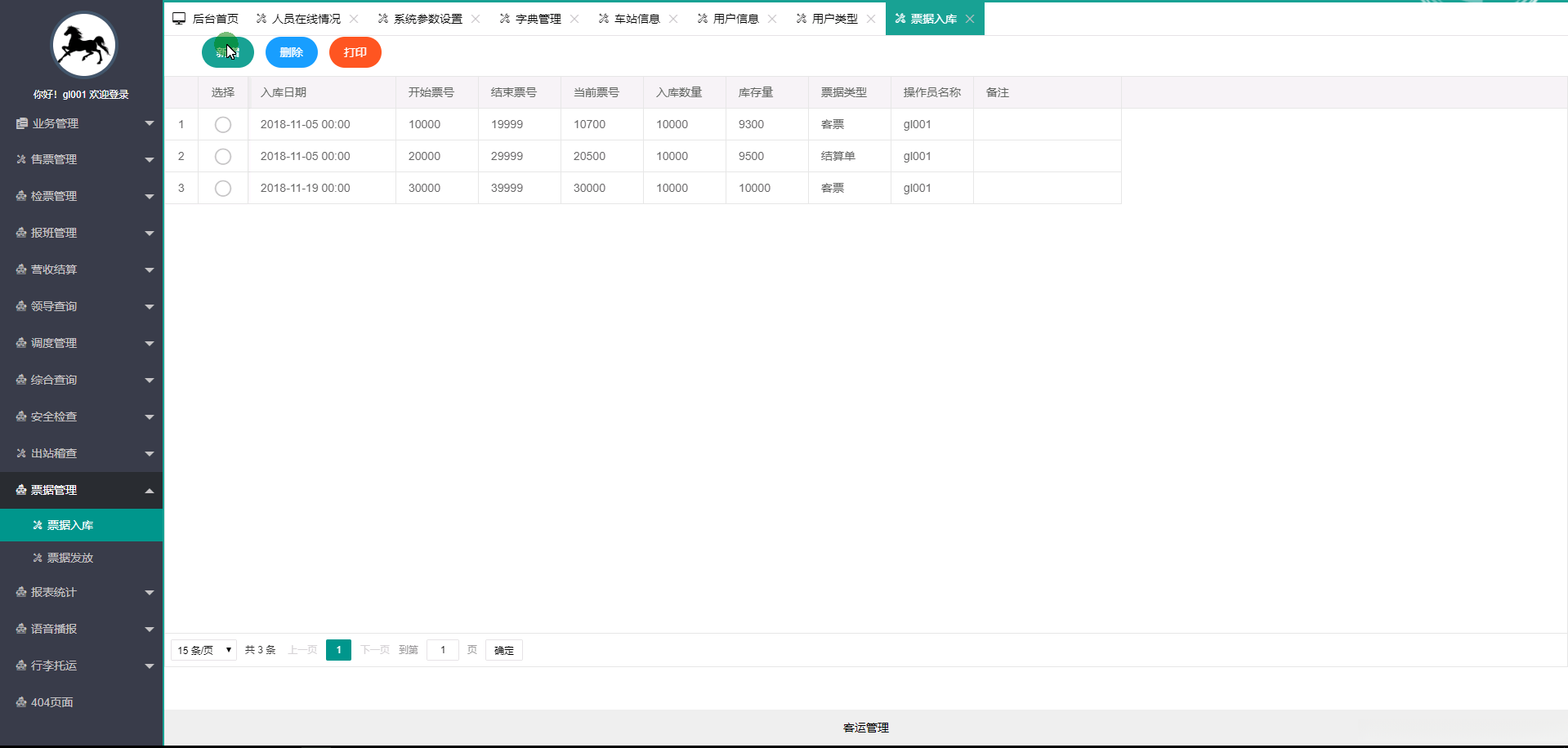
Task: Click the icon beside 领导查询
Action: click(21, 306)
